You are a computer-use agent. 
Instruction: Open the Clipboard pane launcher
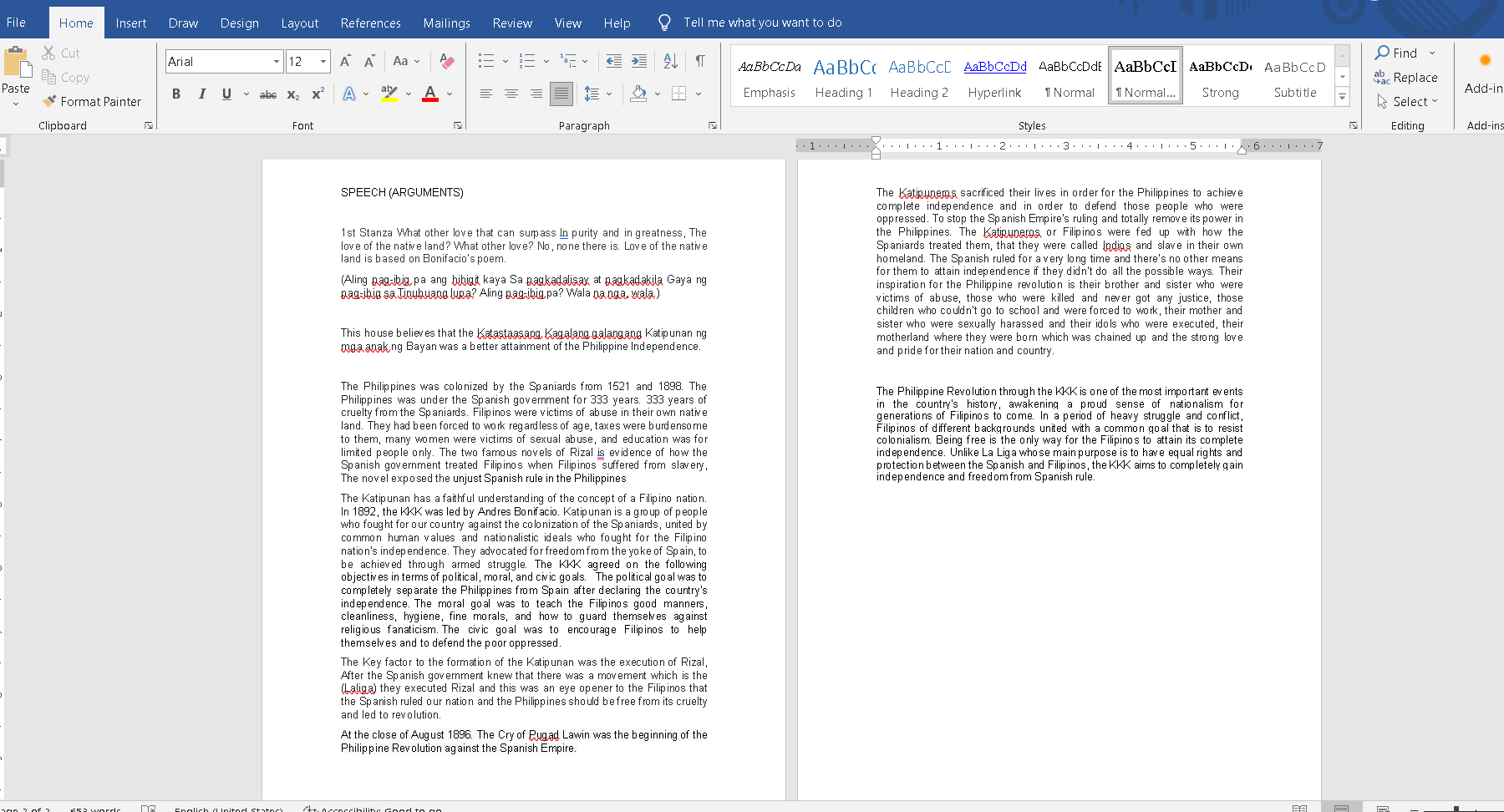(149, 125)
